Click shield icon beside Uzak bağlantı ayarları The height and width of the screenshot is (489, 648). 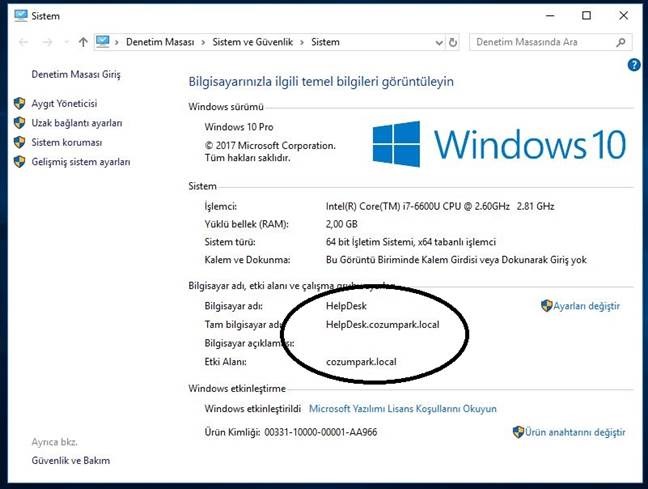[x=19, y=123]
